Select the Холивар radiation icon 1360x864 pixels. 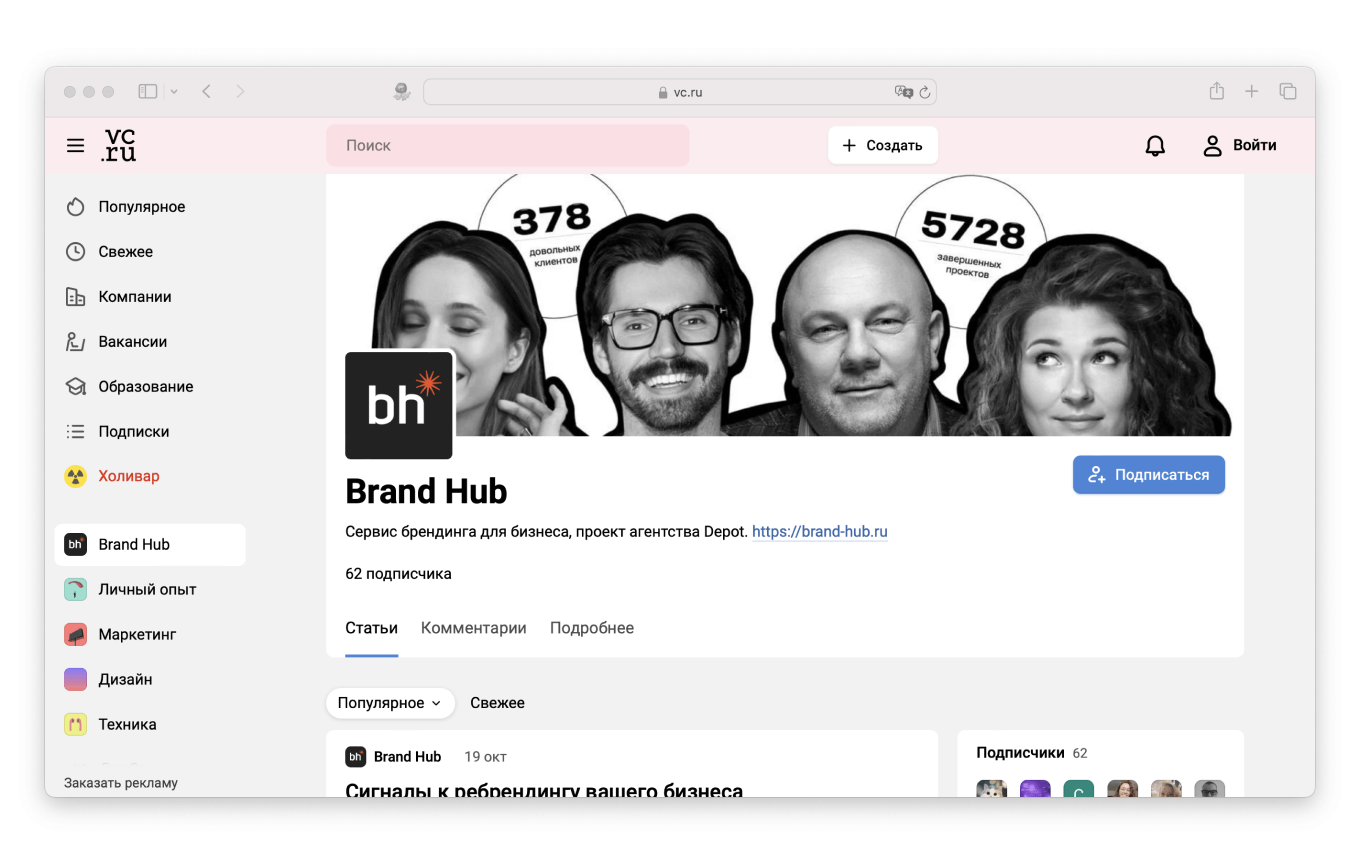(x=75, y=476)
